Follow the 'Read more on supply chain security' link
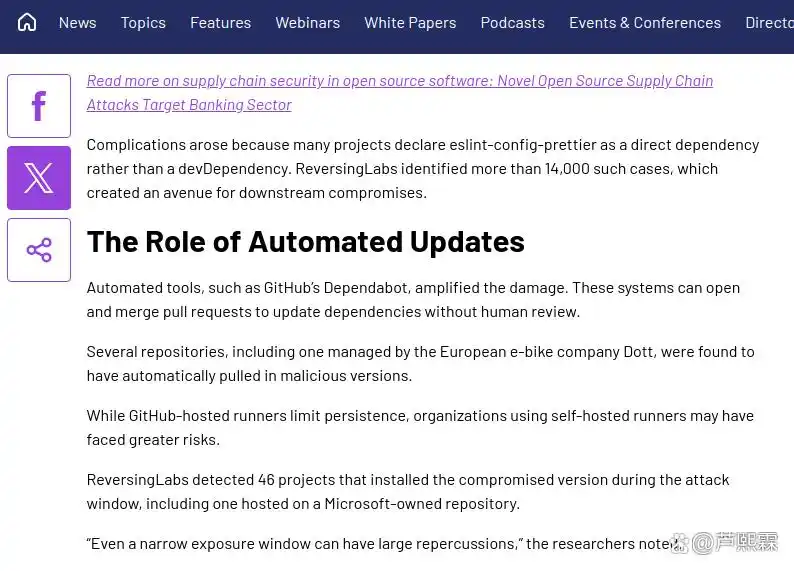The image size is (794, 571). (x=400, y=93)
